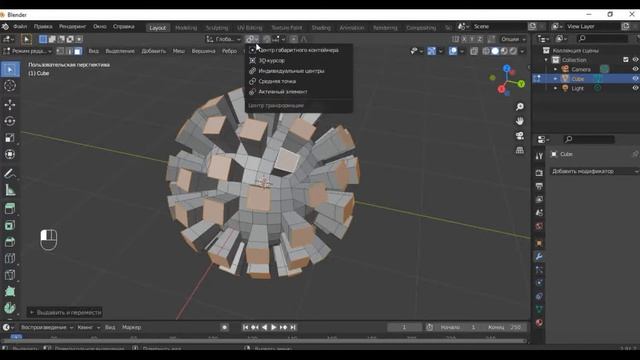Select the Move tool
This screenshot has width=640, height=360.
point(10,104)
